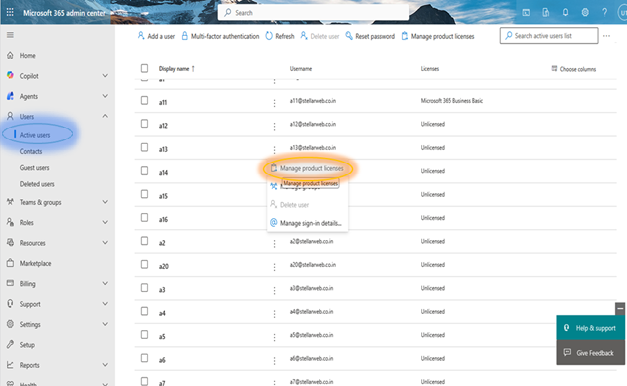Image resolution: width=627 pixels, height=386 pixels.
Task: Click the notification bell icon
Action: click(565, 12)
